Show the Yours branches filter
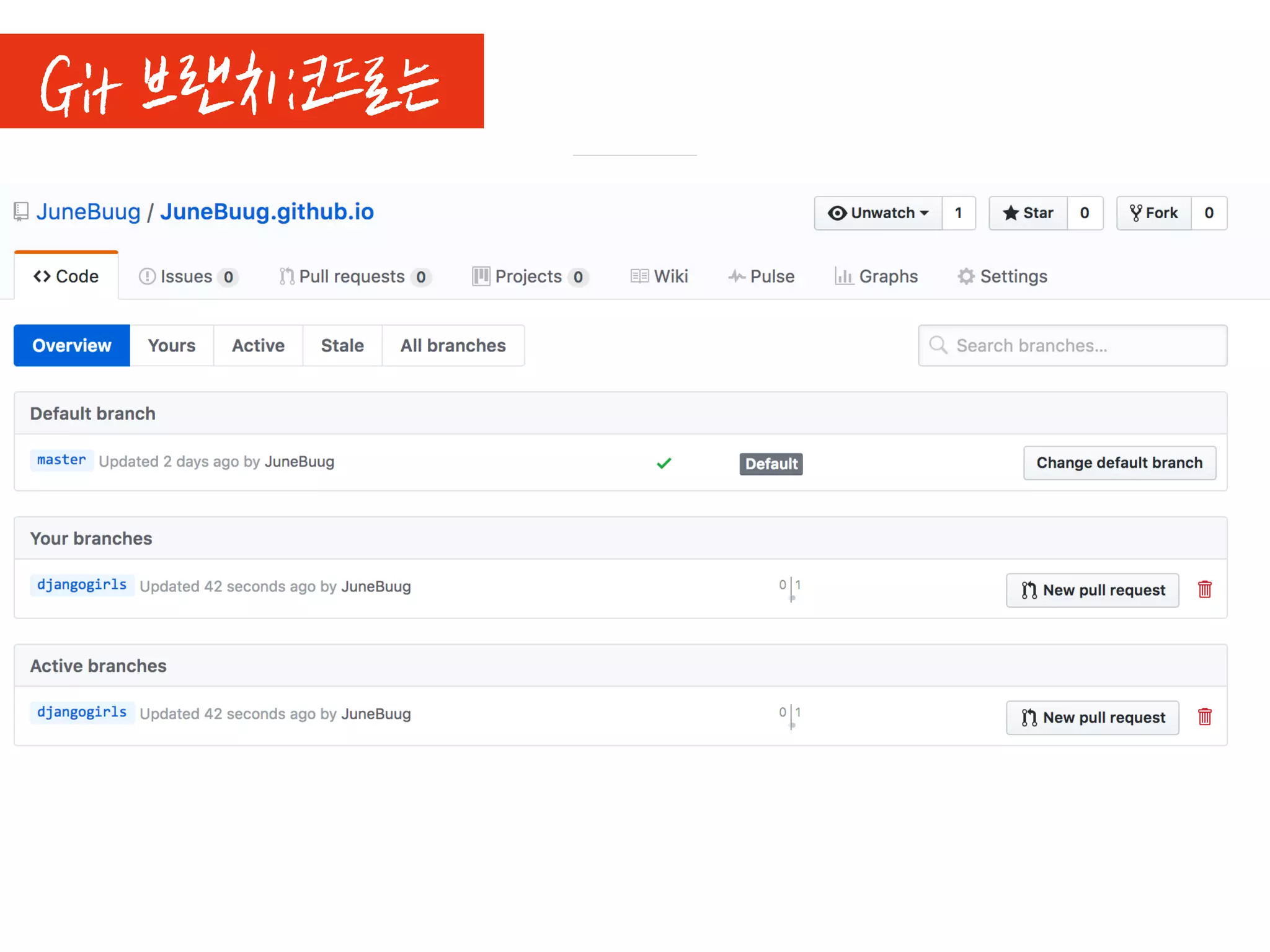This screenshot has height=952, width=1270. coord(172,346)
